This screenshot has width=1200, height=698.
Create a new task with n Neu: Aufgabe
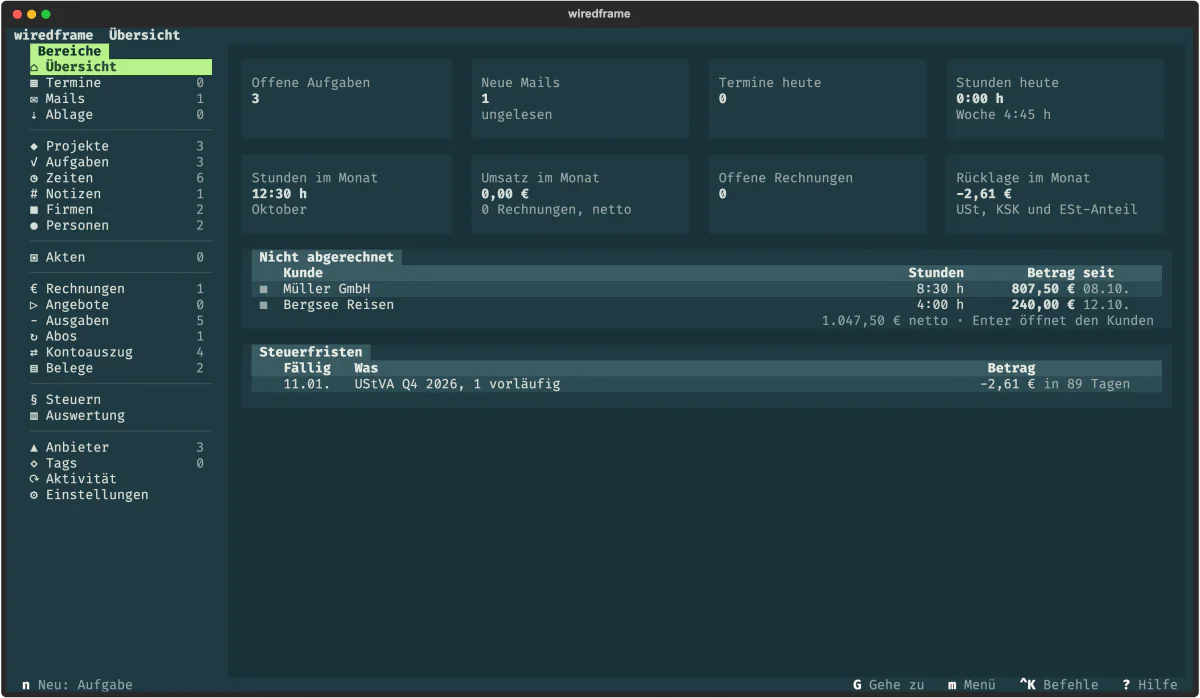tap(77, 685)
